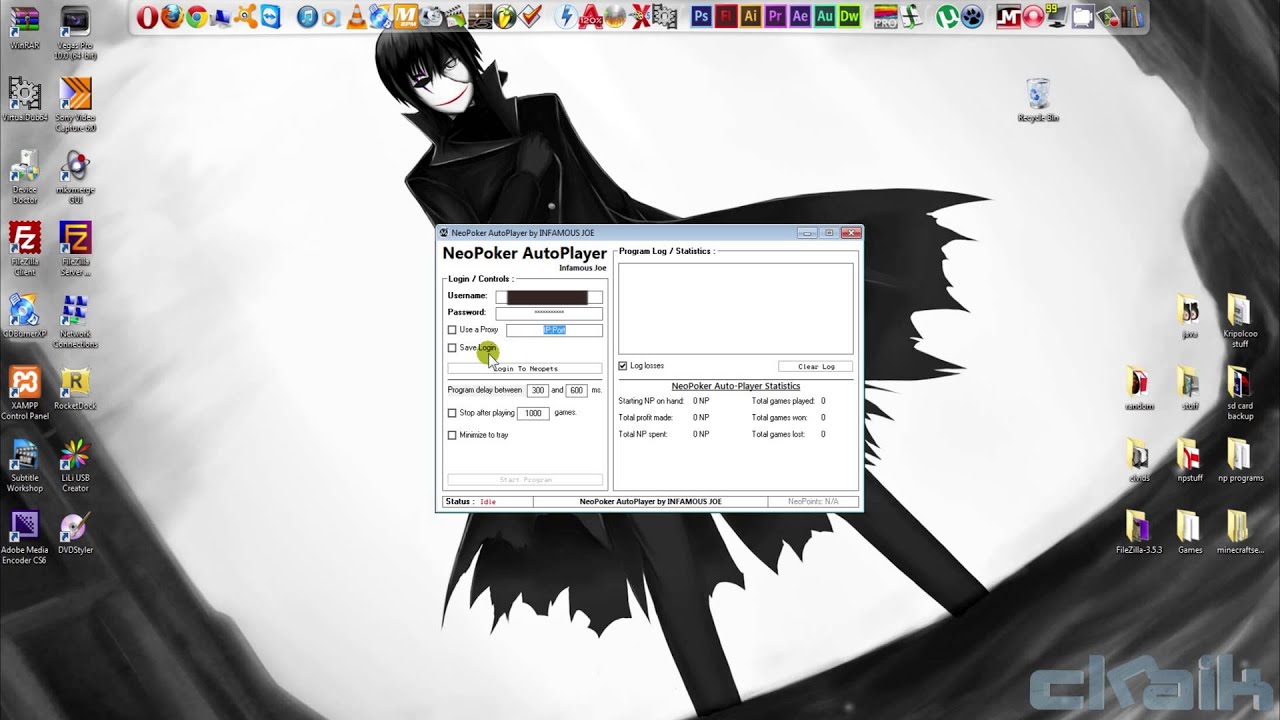Tick the Use a Proxy checkbox
The image size is (1280, 720).
tap(452, 330)
